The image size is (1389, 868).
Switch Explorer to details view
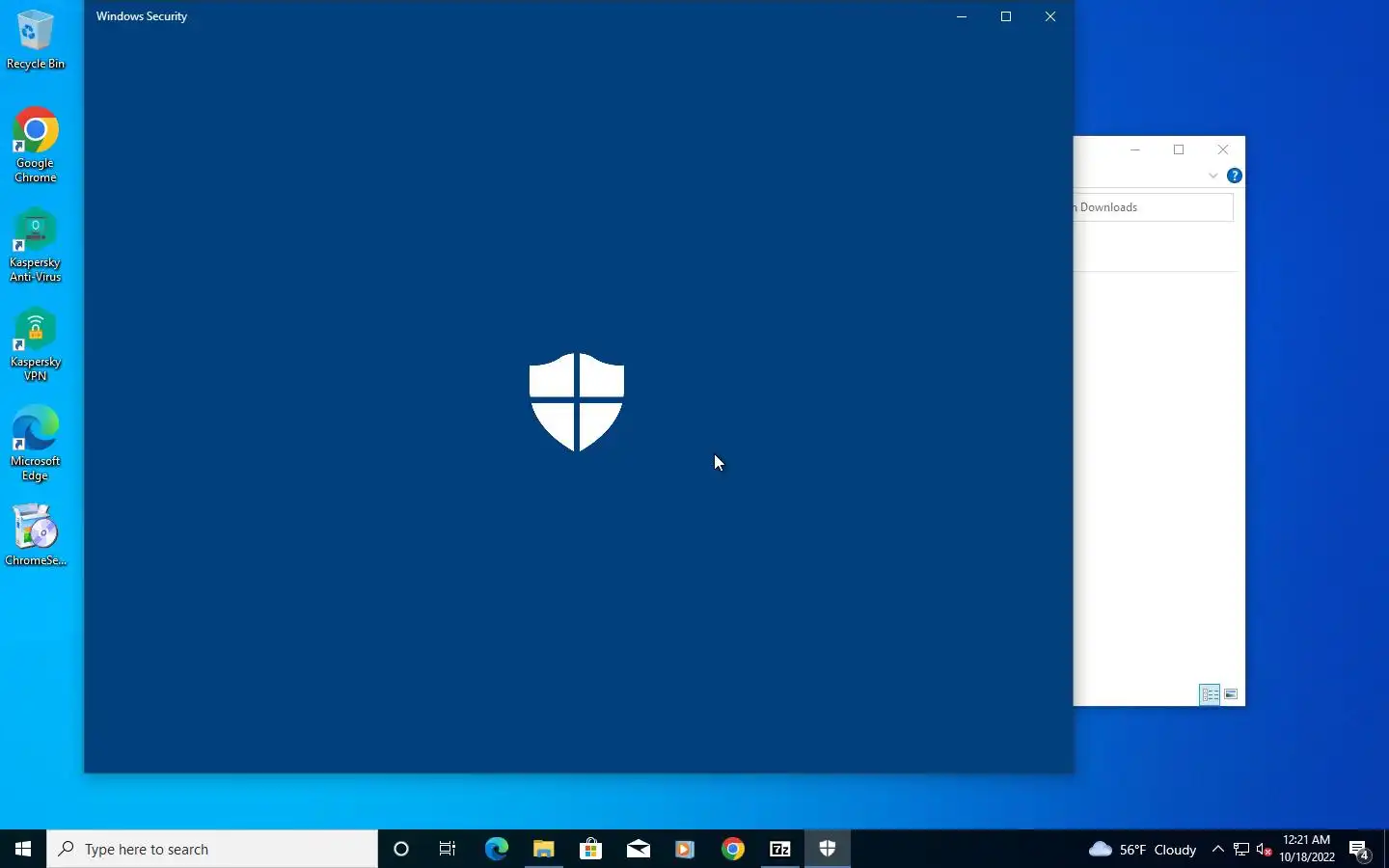pos(1210,694)
